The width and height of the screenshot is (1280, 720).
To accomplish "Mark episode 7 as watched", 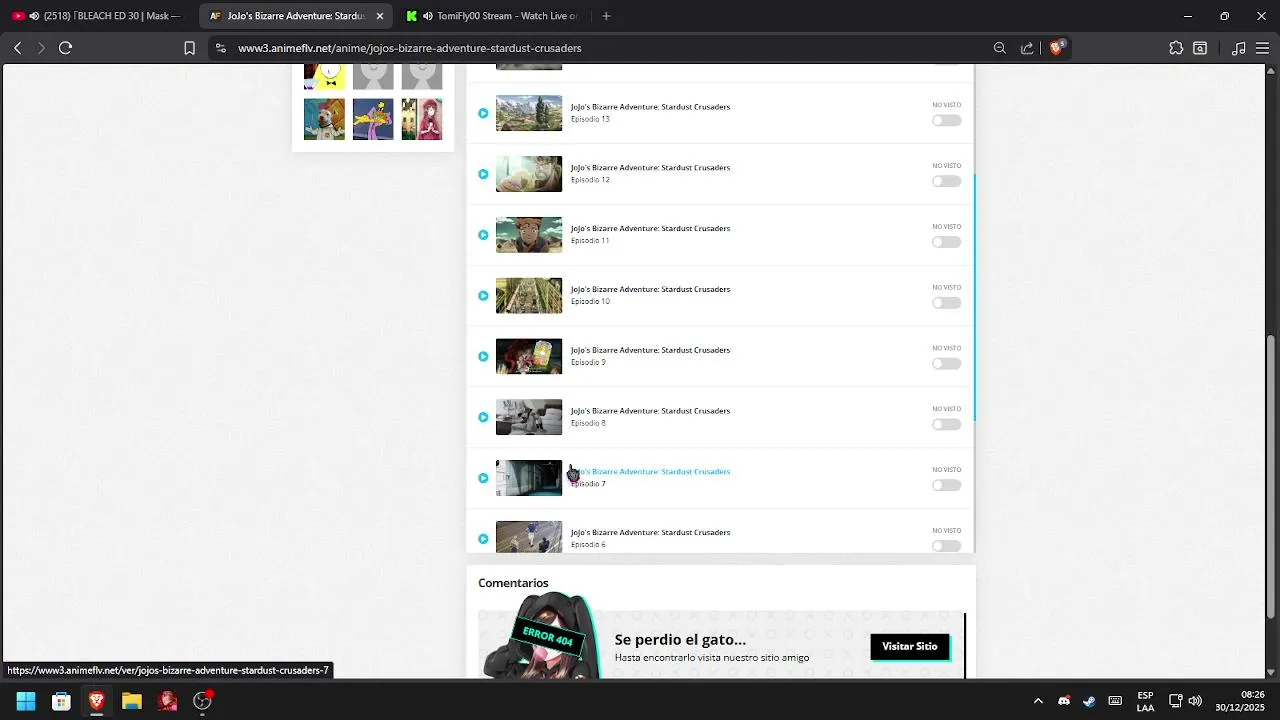I will click(x=946, y=485).
